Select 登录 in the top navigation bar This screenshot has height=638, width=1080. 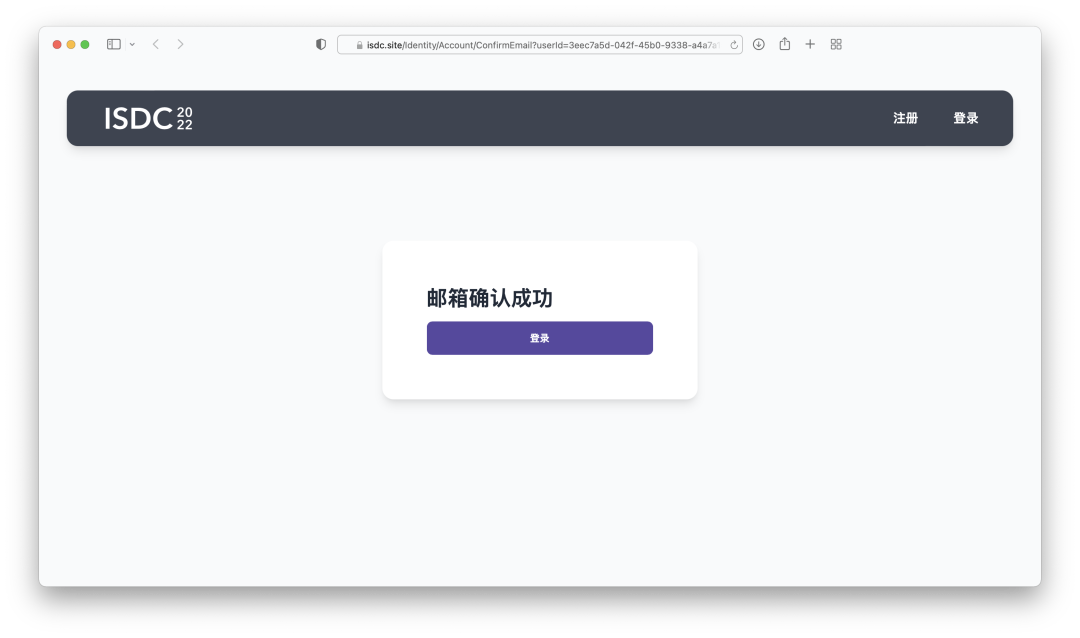point(965,118)
